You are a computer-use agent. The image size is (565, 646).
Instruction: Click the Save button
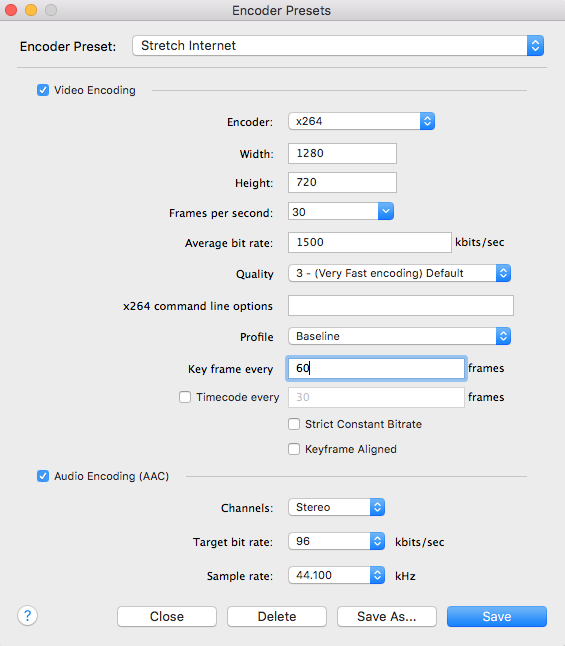click(x=497, y=616)
